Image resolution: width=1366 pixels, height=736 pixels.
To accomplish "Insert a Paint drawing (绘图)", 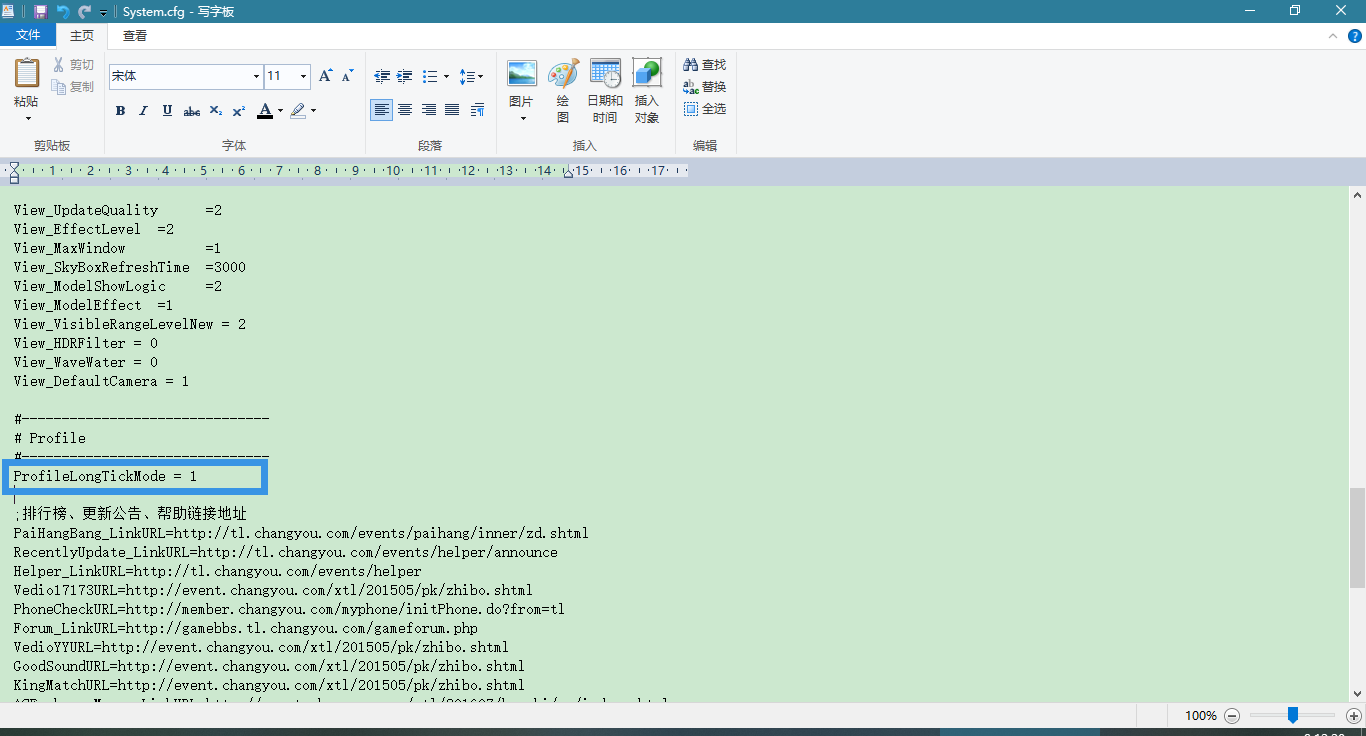I will [x=563, y=92].
